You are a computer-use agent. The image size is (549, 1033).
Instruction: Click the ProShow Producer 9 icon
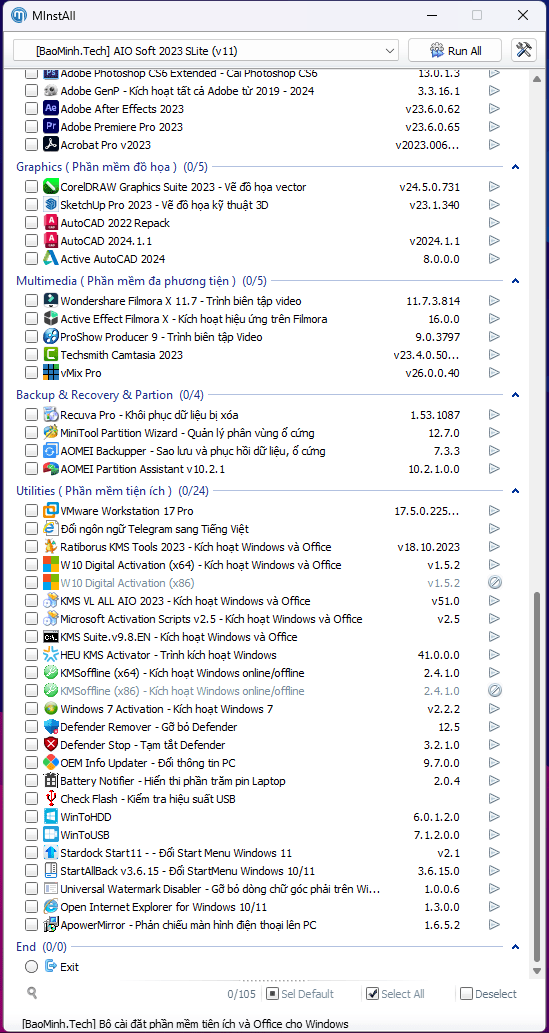tap(51, 337)
